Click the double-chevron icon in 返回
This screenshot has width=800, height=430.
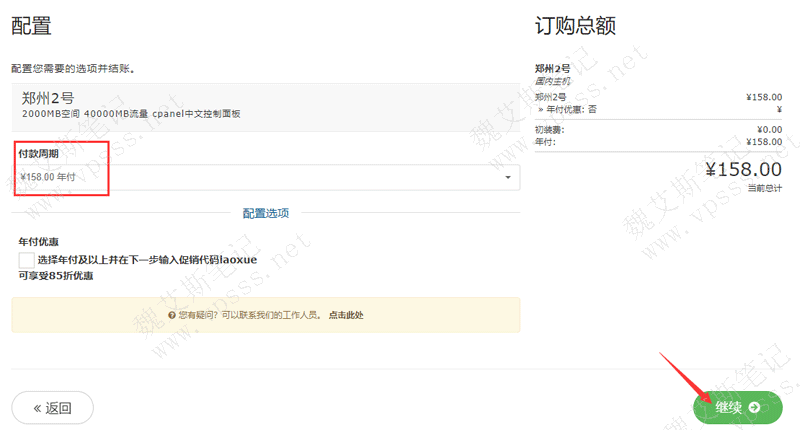[x=37, y=408]
